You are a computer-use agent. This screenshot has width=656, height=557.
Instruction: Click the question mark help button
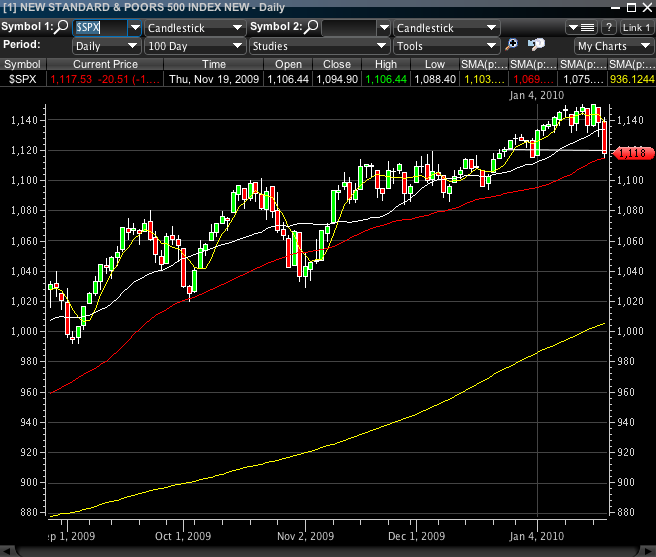608,27
